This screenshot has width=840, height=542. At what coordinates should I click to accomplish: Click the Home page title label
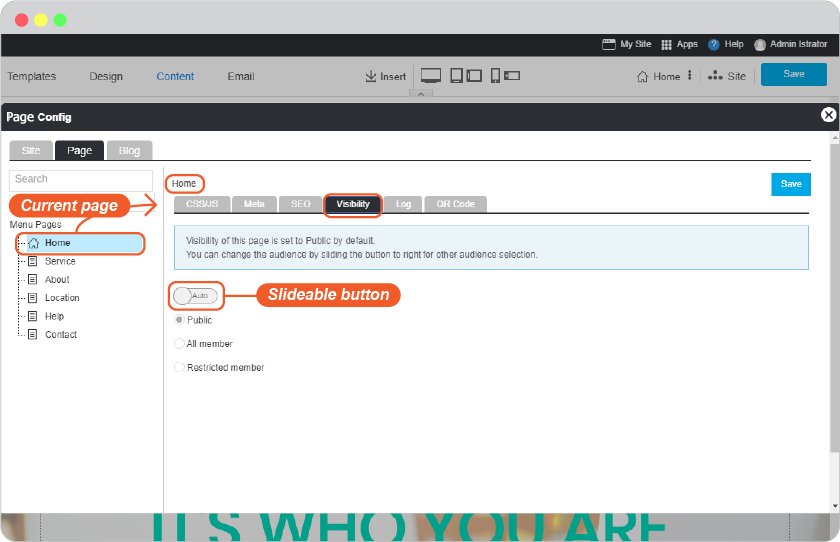click(x=184, y=184)
